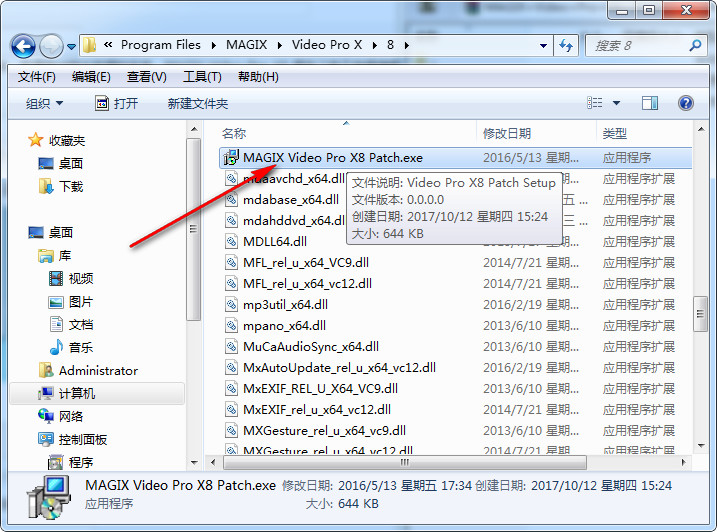717x532 pixels.
Task: Select 收藏夹 in navigation pane
Action: pyautogui.click(x=67, y=141)
